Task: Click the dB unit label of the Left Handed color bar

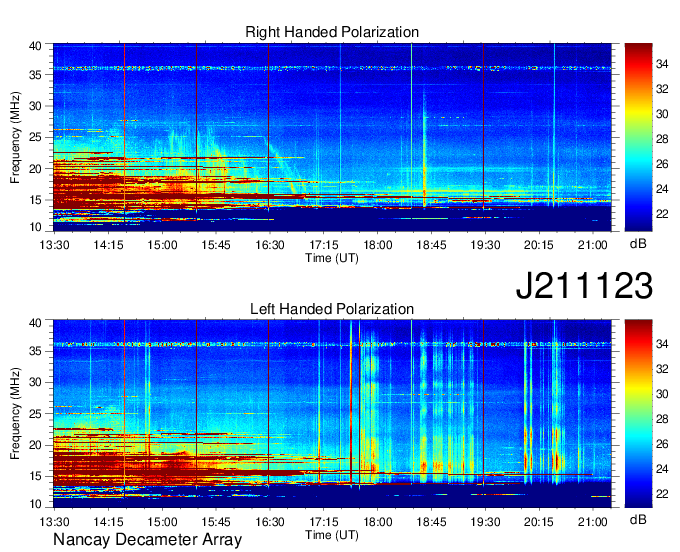Action: [x=638, y=519]
